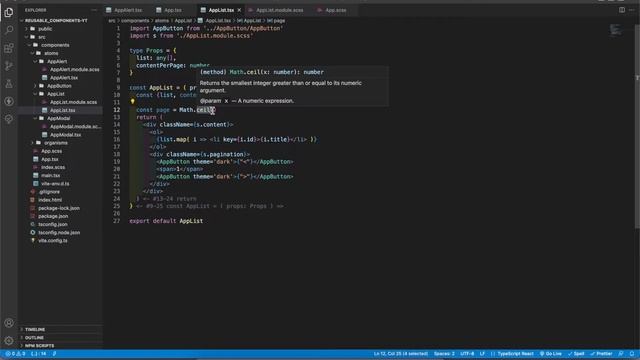Click the Spell status bar item
Viewport: 640px width, 360px height.
(576, 354)
